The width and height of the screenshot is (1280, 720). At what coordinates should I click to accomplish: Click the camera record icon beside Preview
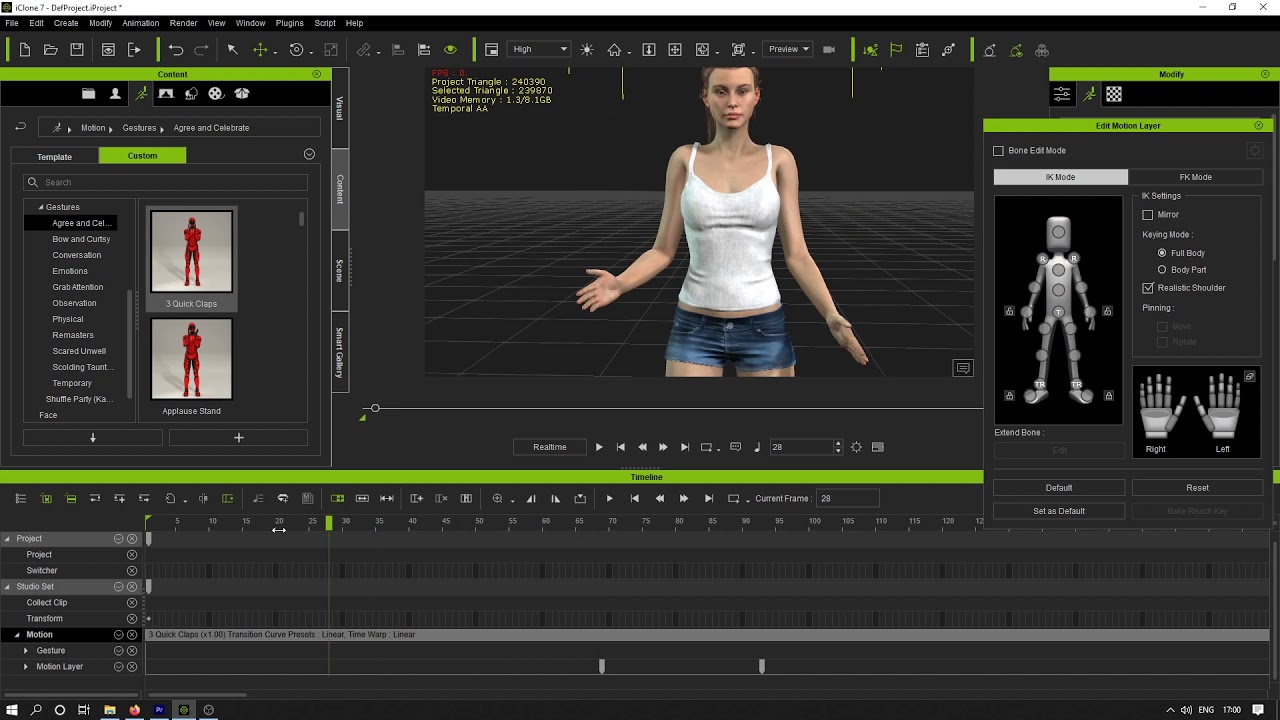829,50
